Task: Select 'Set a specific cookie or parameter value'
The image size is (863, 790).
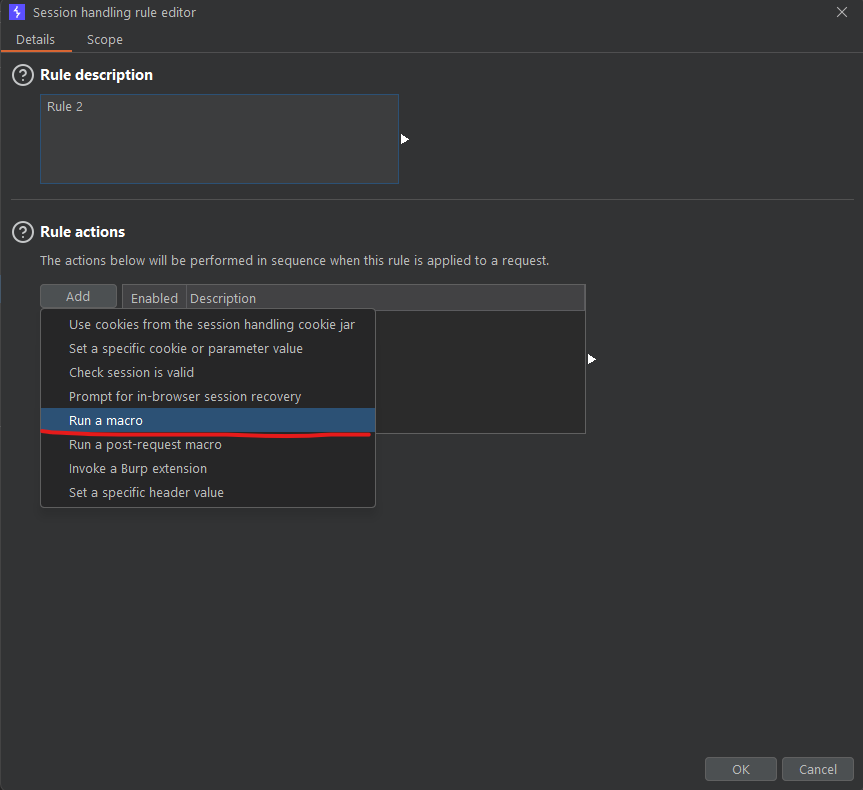Action: point(185,349)
